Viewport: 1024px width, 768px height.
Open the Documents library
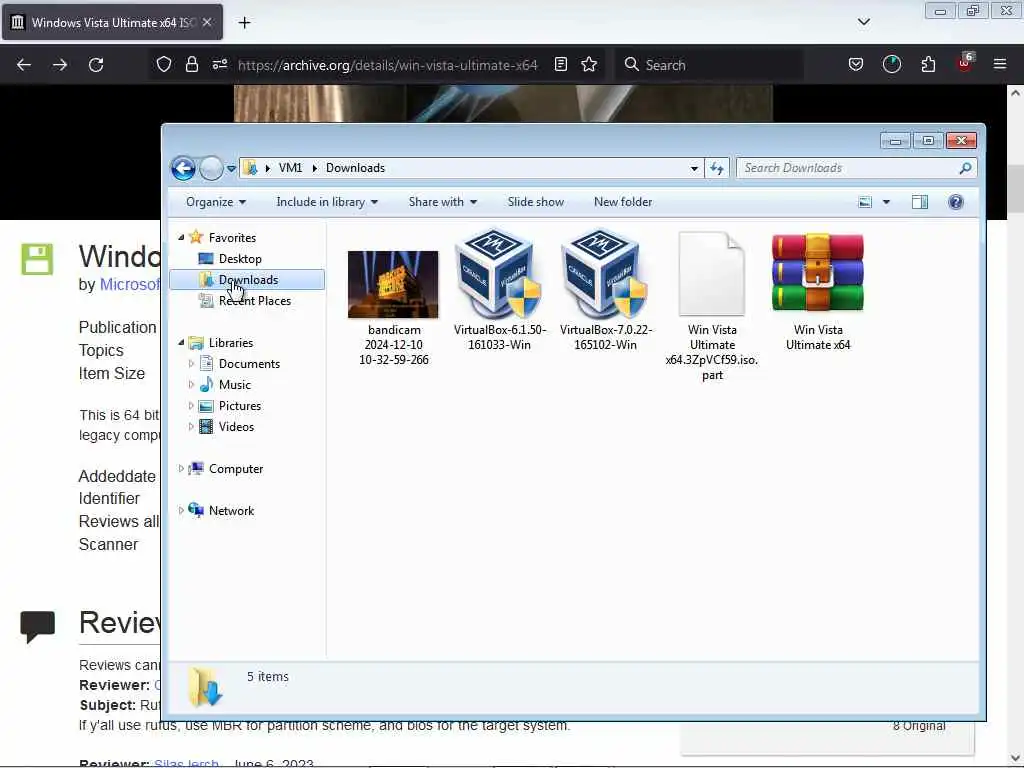[x=249, y=364]
